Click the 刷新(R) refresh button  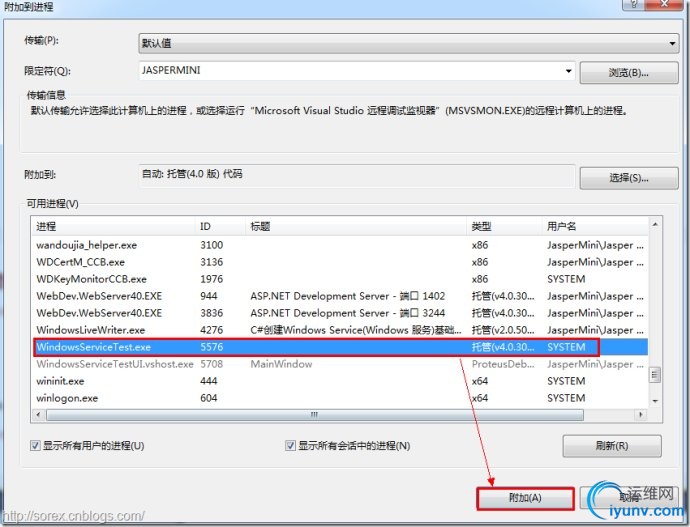tap(612, 446)
